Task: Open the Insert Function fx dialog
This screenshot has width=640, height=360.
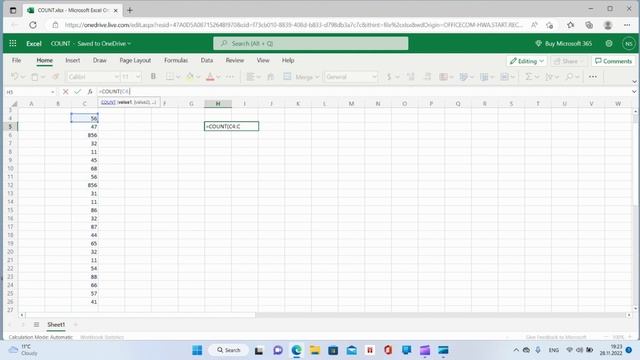Action: pos(90,92)
